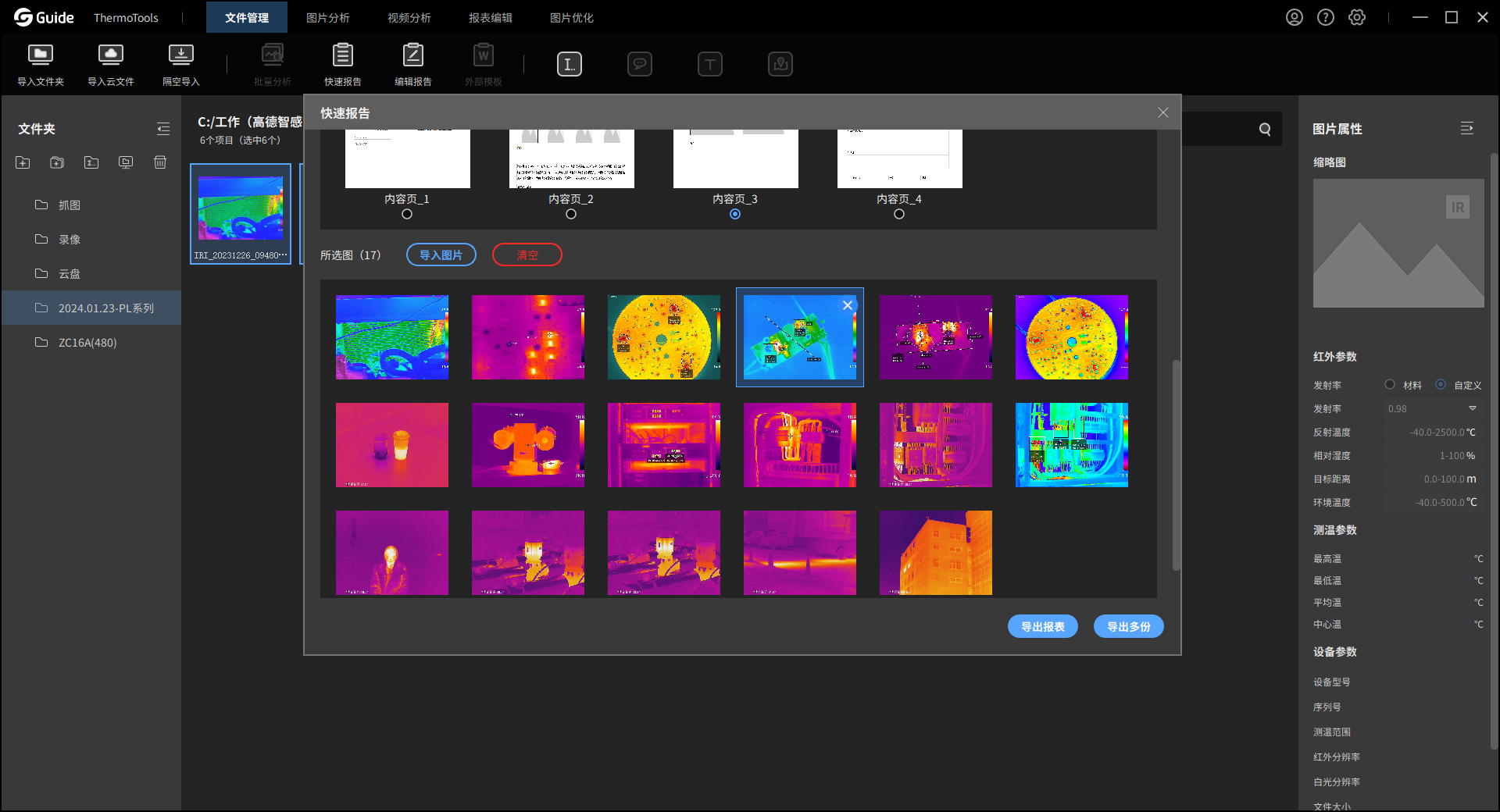Switch to the 视频分析 tab

pos(409,17)
